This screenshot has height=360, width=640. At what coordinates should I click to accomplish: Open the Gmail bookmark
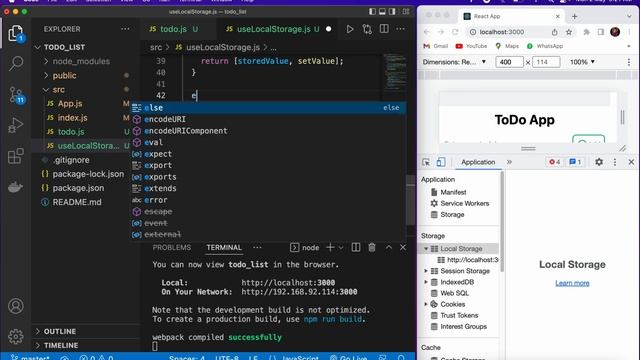point(436,46)
